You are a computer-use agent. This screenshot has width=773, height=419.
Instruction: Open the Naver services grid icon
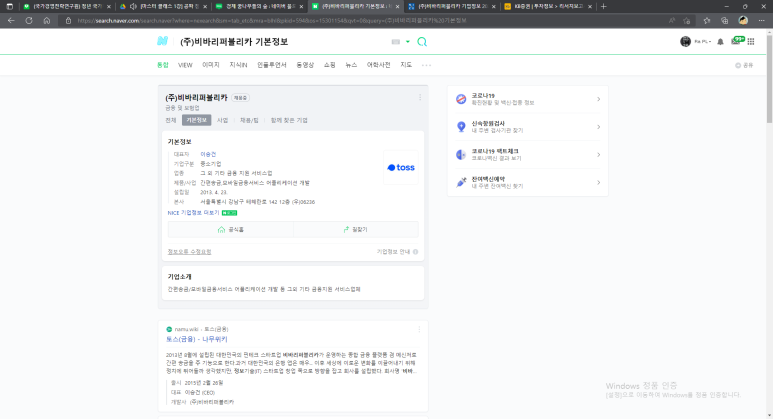pos(751,42)
